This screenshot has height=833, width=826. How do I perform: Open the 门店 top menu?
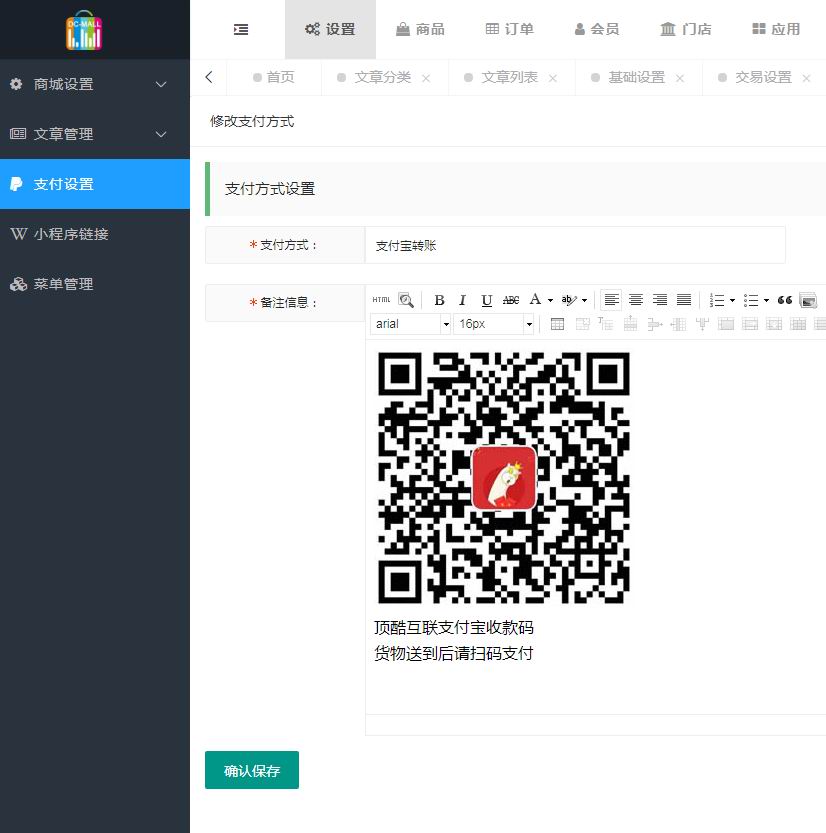(x=685, y=29)
